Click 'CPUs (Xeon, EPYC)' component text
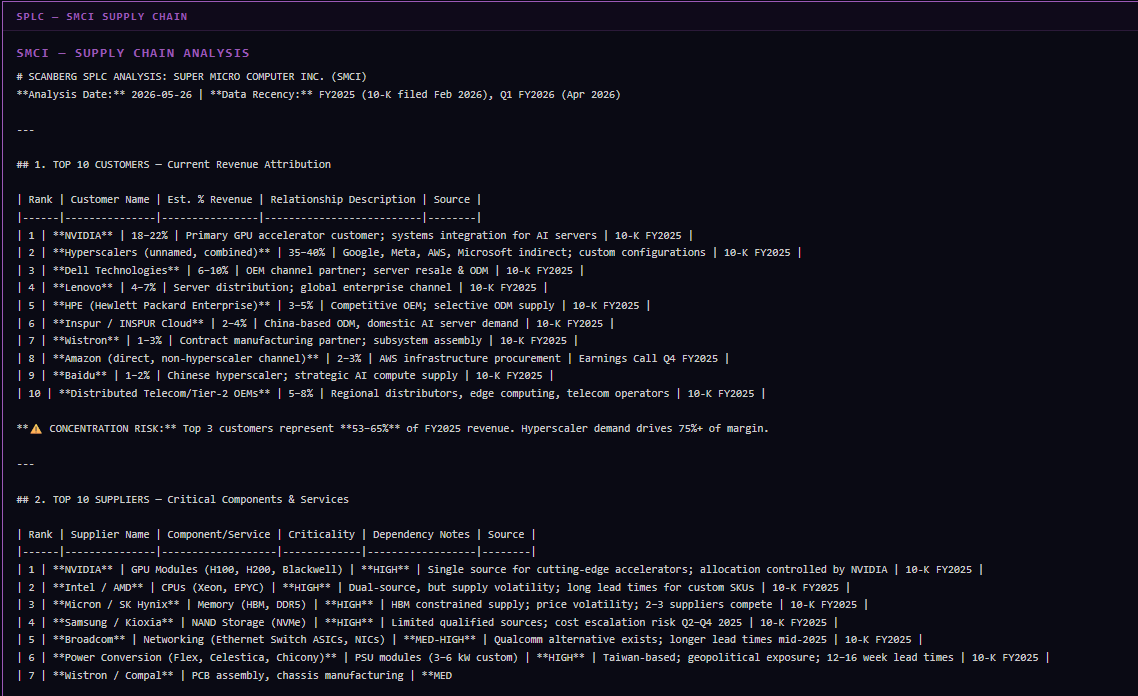 tap(213, 588)
